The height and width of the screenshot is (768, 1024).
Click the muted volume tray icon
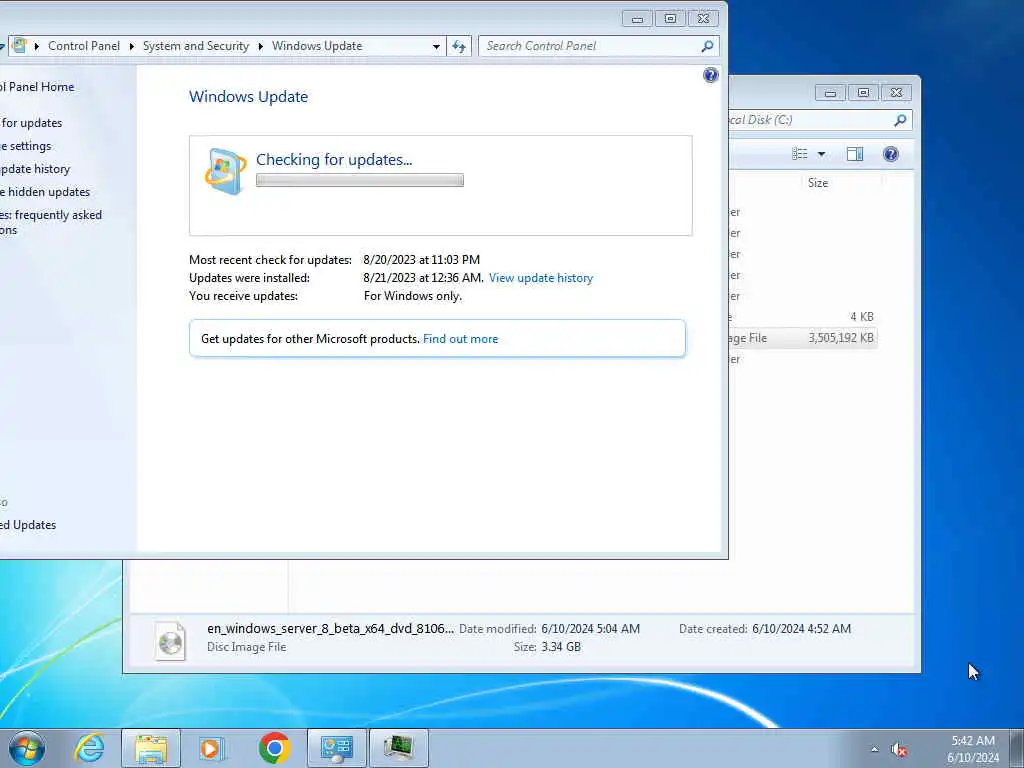tap(899, 749)
